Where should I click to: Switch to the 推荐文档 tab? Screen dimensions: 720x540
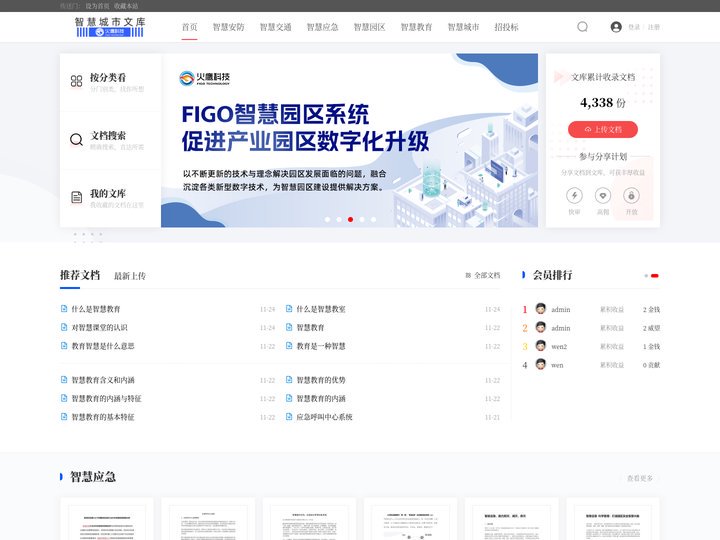pyautogui.click(x=80, y=275)
